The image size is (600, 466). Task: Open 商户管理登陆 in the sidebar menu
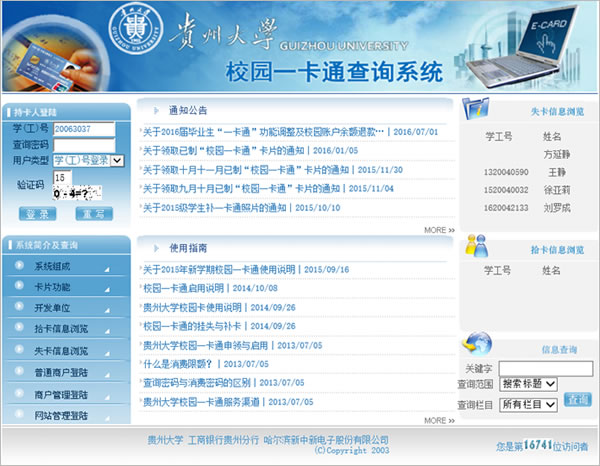(x=61, y=394)
